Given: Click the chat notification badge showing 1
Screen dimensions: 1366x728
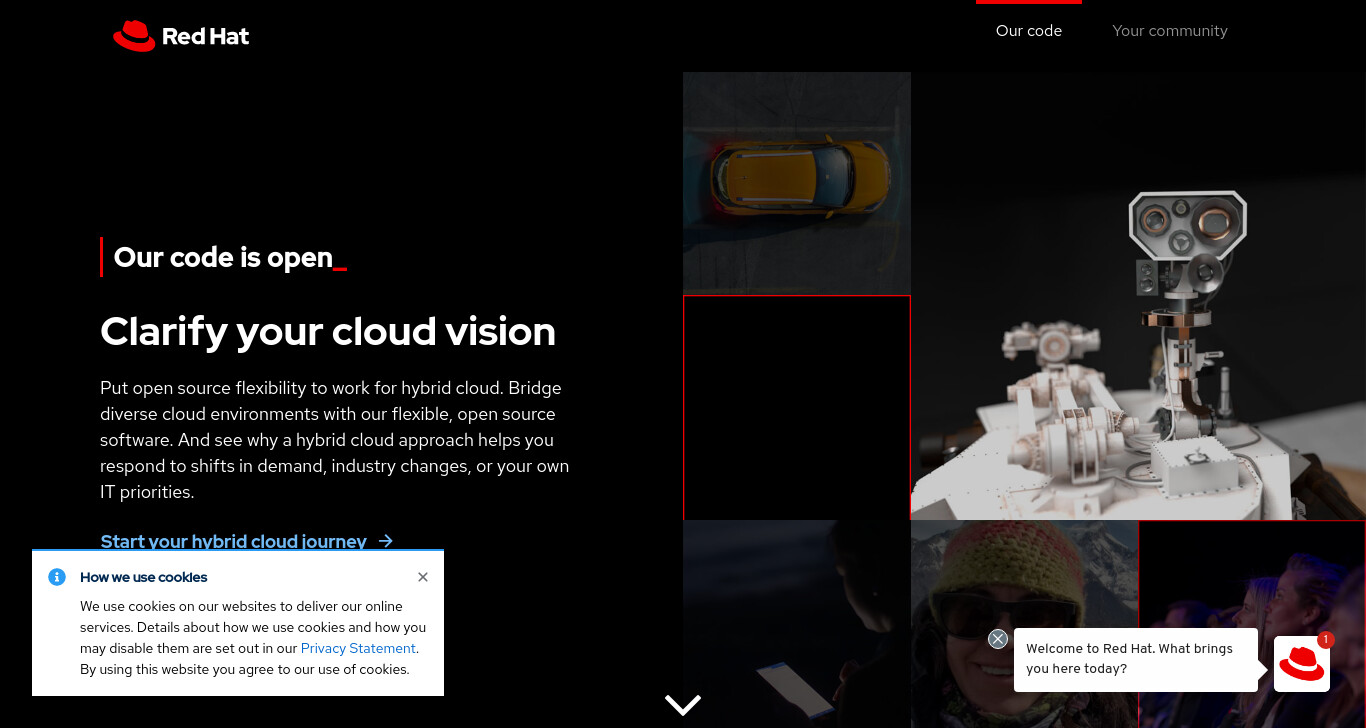Looking at the screenshot, I should click(x=1326, y=639).
